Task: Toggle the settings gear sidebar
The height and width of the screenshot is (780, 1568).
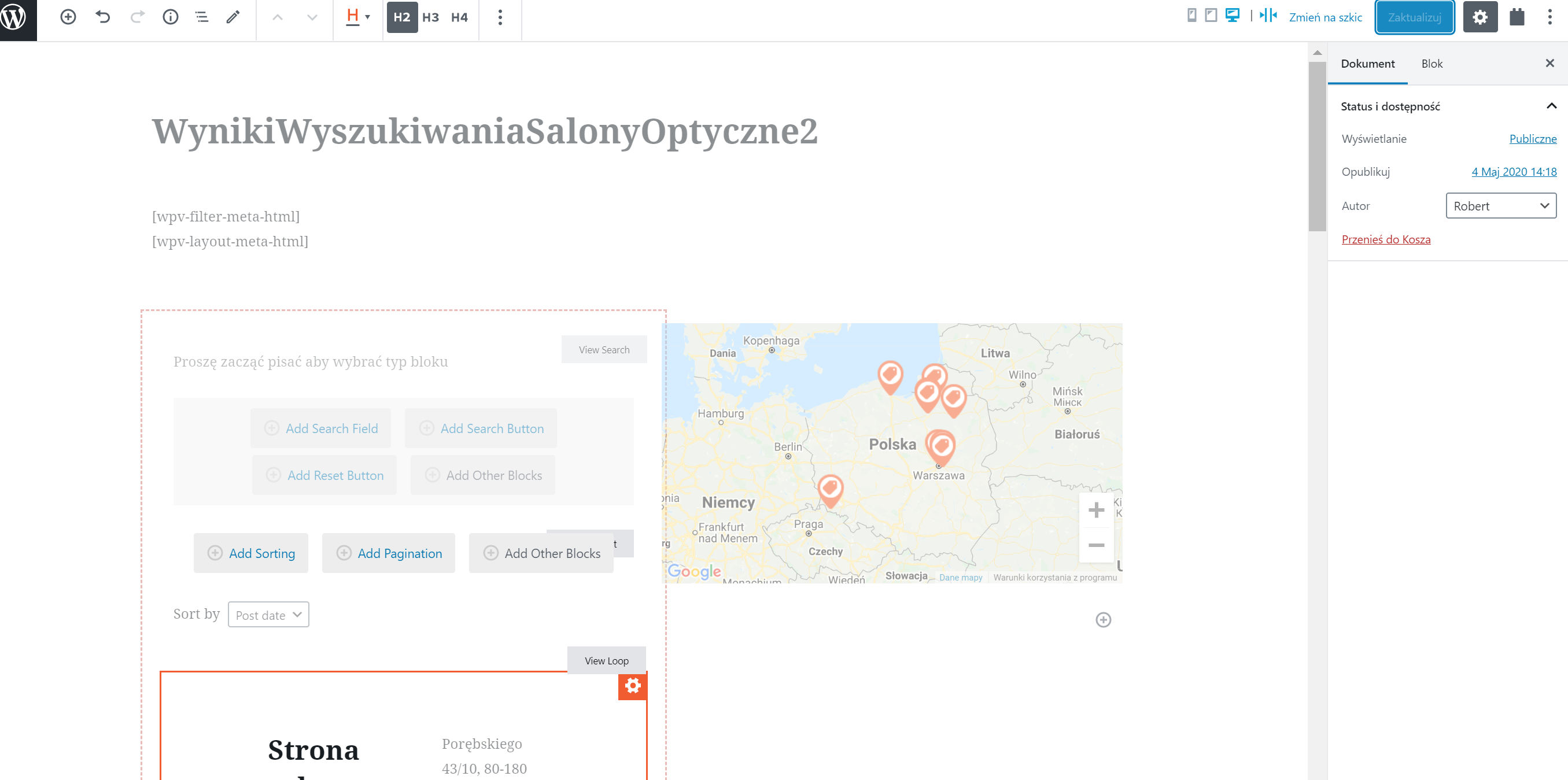Action: 1480,17
